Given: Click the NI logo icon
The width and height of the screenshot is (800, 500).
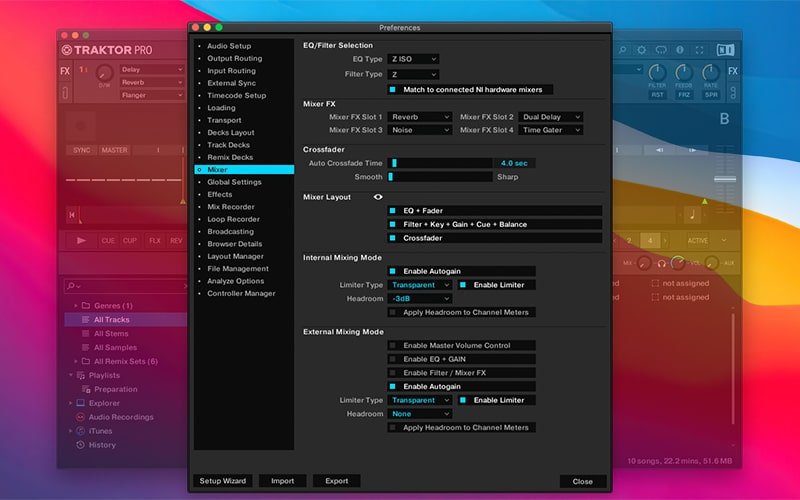Looking at the screenshot, I should [x=726, y=49].
